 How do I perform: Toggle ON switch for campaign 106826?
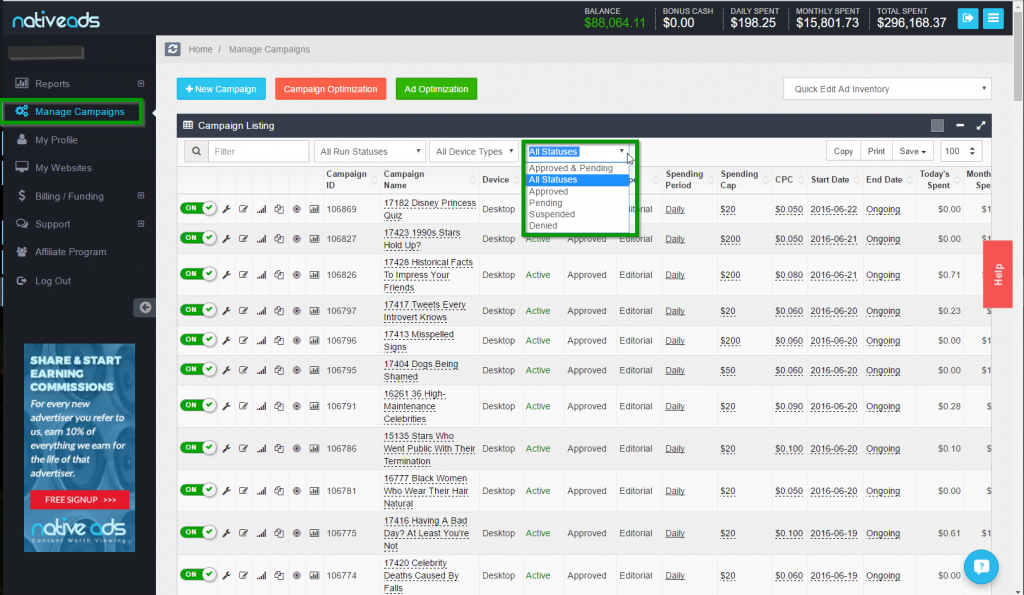(198, 274)
